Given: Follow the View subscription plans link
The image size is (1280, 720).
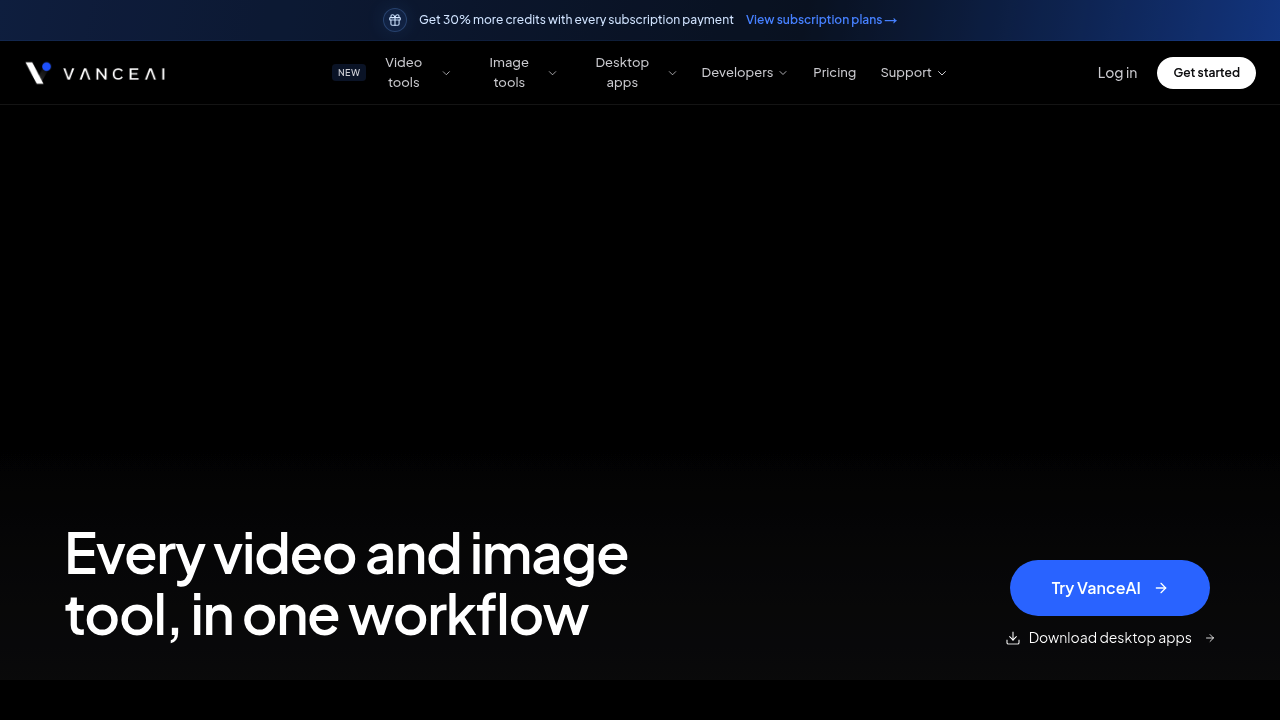Looking at the screenshot, I should (x=821, y=20).
